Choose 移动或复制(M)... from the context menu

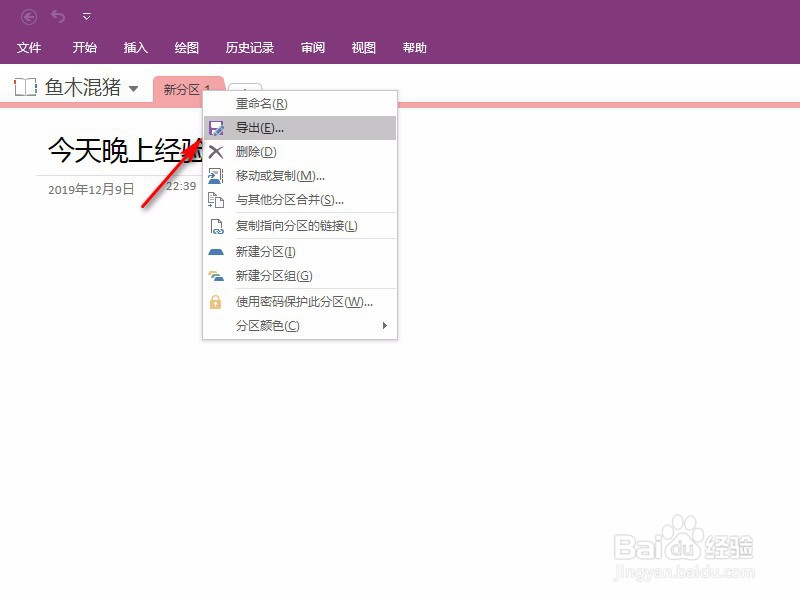click(300, 176)
